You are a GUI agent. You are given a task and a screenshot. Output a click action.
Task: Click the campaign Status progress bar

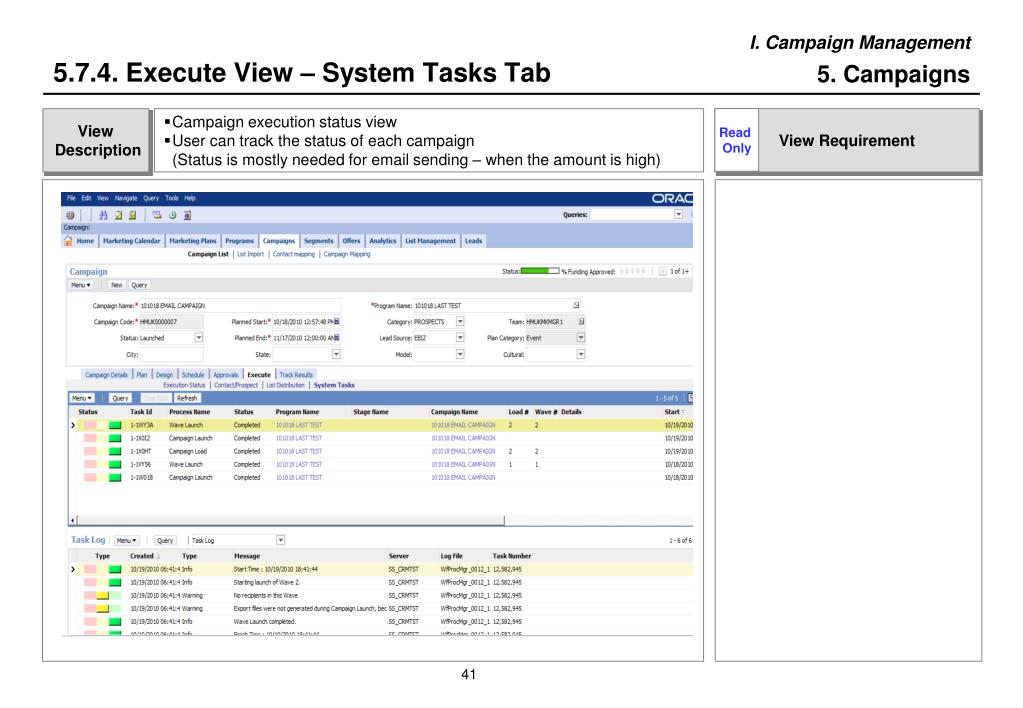tap(539, 272)
